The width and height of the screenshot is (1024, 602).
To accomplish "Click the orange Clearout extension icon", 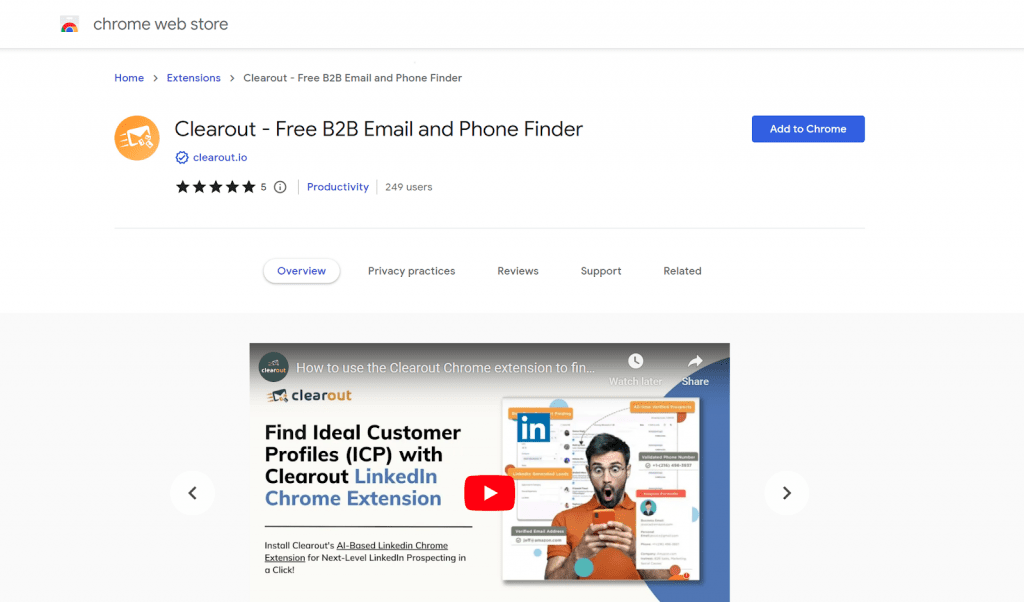I will 137,138.
